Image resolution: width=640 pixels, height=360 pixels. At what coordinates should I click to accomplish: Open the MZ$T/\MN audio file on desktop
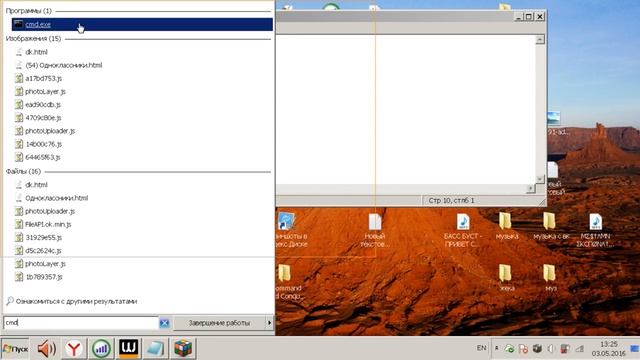[595, 230]
